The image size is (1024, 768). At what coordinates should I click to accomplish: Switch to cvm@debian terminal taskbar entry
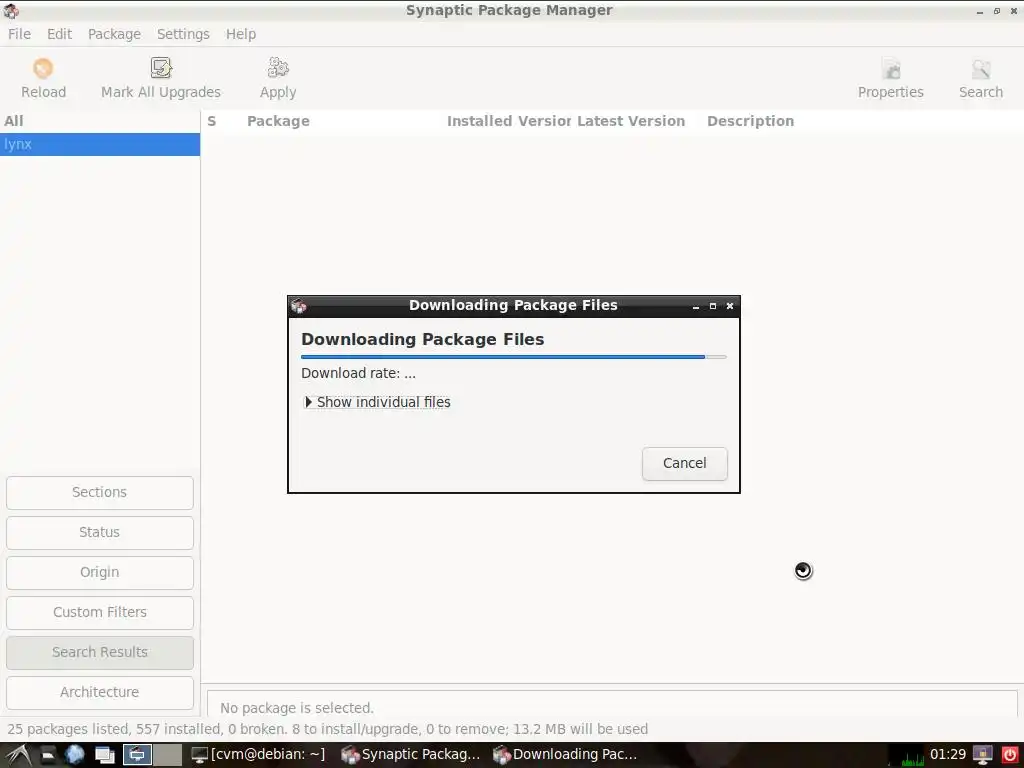pos(257,754)
